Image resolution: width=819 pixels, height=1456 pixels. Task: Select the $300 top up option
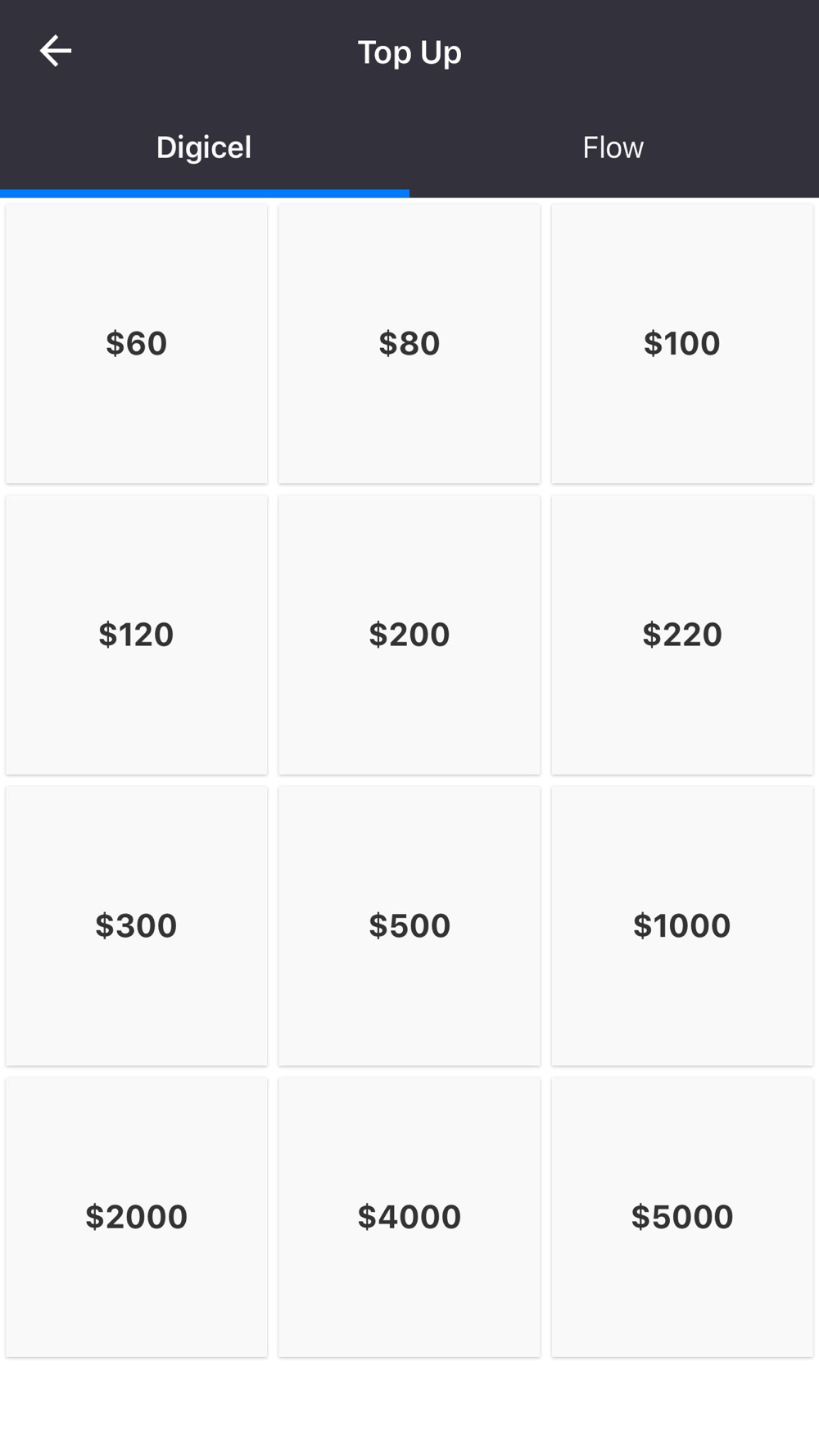click(137, 926)
